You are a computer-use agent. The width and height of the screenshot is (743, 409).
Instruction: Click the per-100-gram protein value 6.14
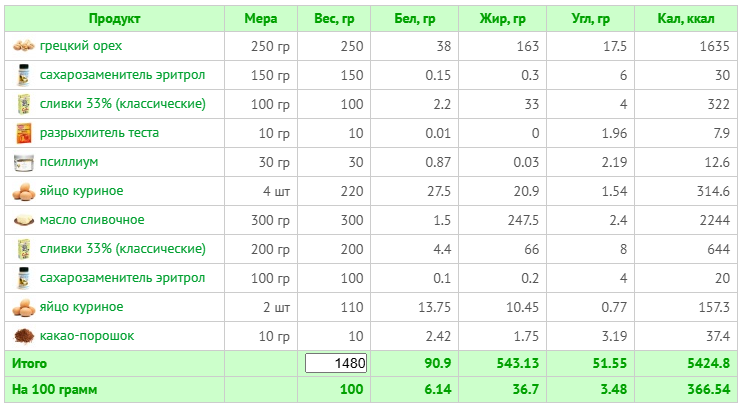(437, 390)
